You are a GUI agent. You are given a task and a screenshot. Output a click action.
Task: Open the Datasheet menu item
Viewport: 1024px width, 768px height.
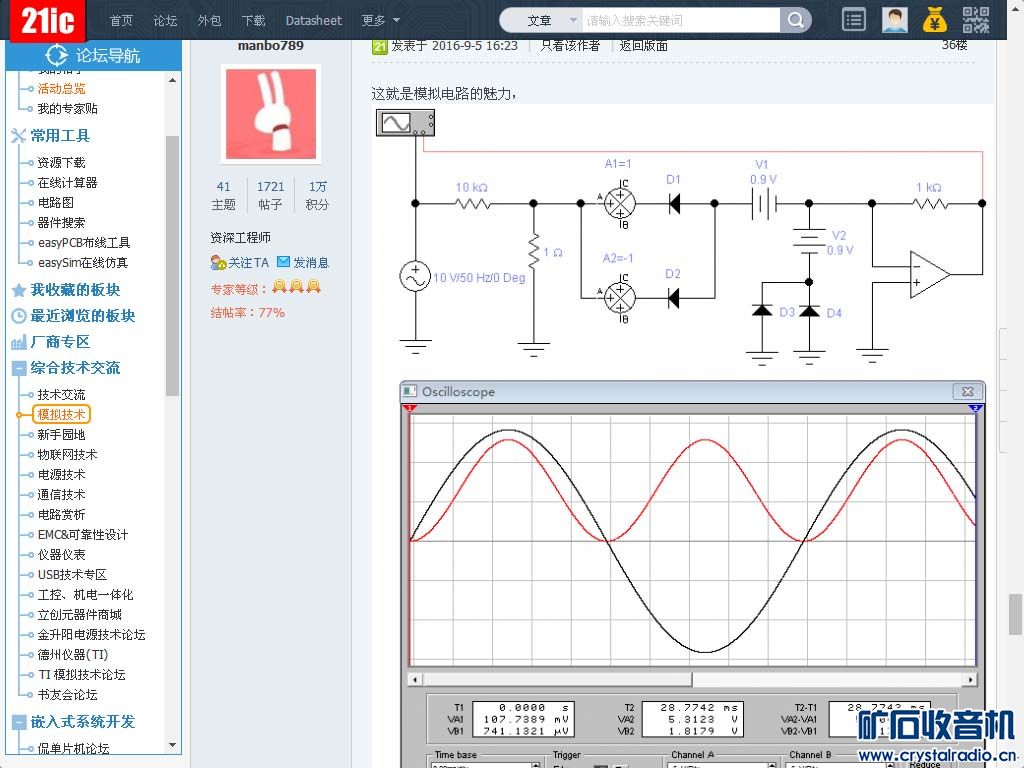(x=313, y=20)
